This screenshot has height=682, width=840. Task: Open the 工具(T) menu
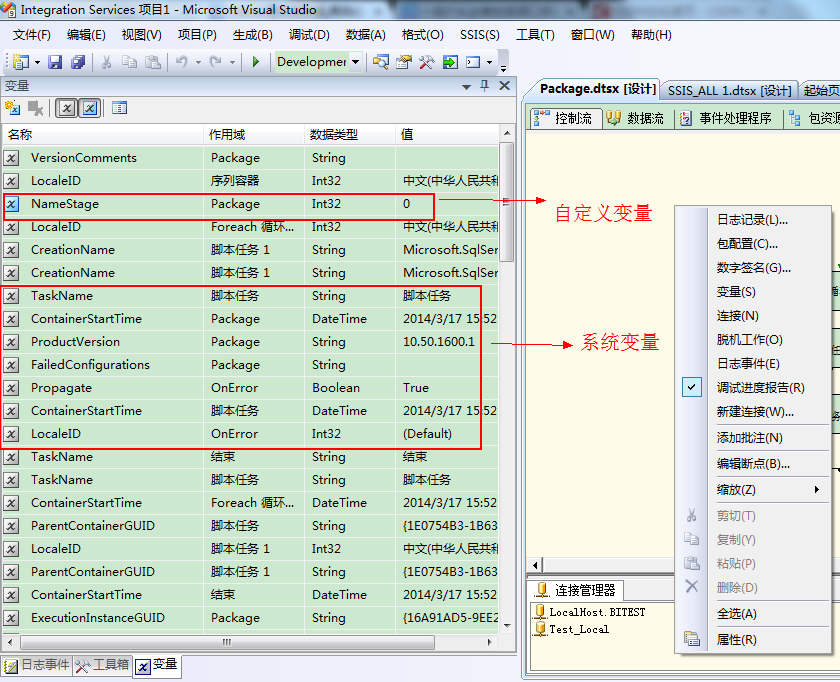[x=535, y=35]
